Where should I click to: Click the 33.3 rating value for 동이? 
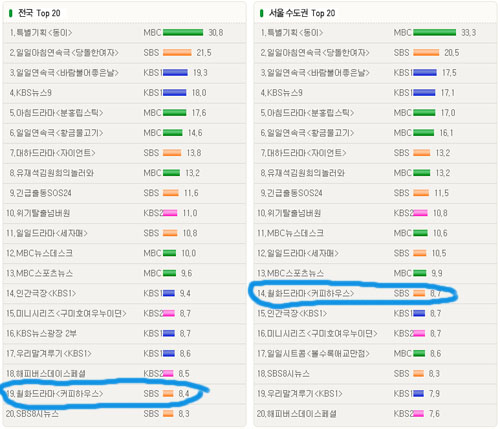pos(468,33)
